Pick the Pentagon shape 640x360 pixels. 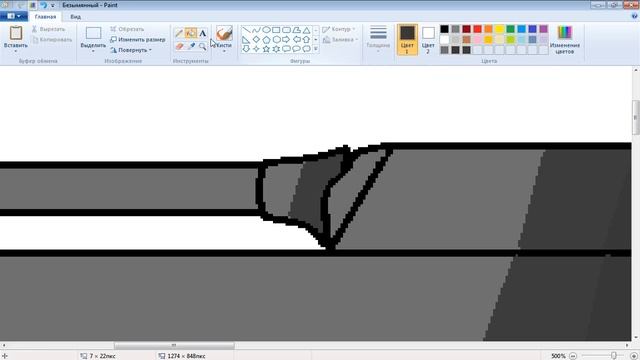[266, 40]
